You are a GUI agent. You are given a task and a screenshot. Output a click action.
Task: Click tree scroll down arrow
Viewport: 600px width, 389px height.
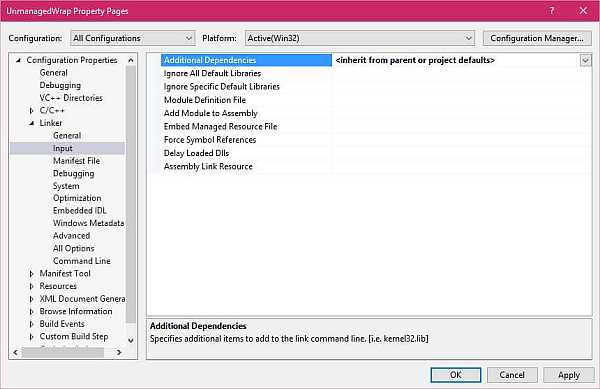click(x=131, y=340)
